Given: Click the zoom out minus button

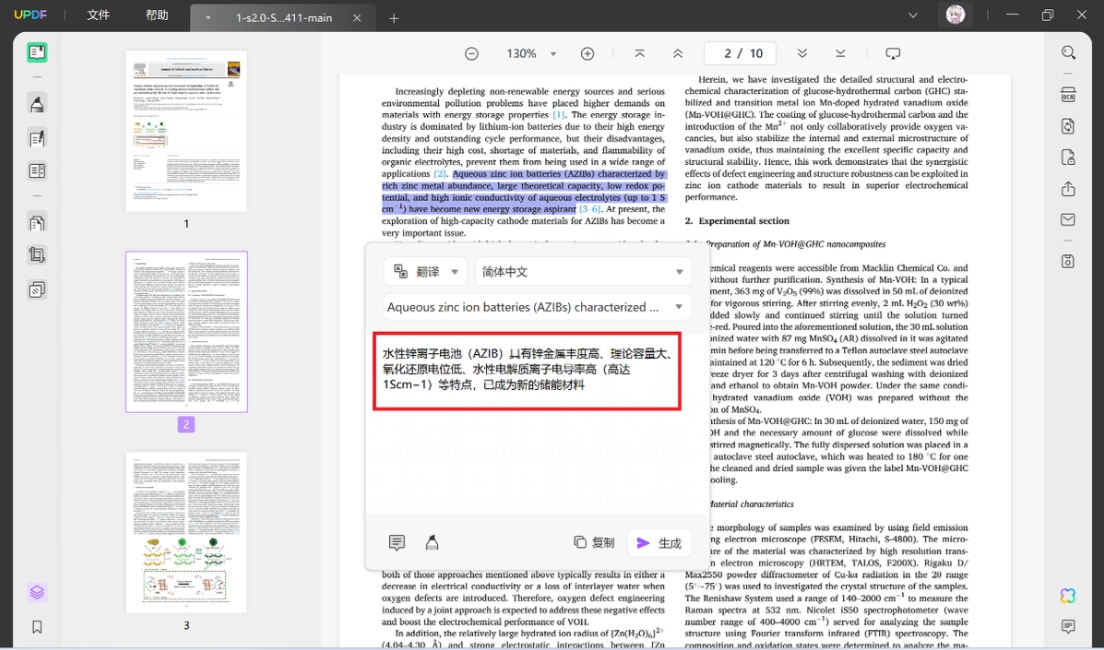Looking at the screenshot, I should tap(472, 54).
